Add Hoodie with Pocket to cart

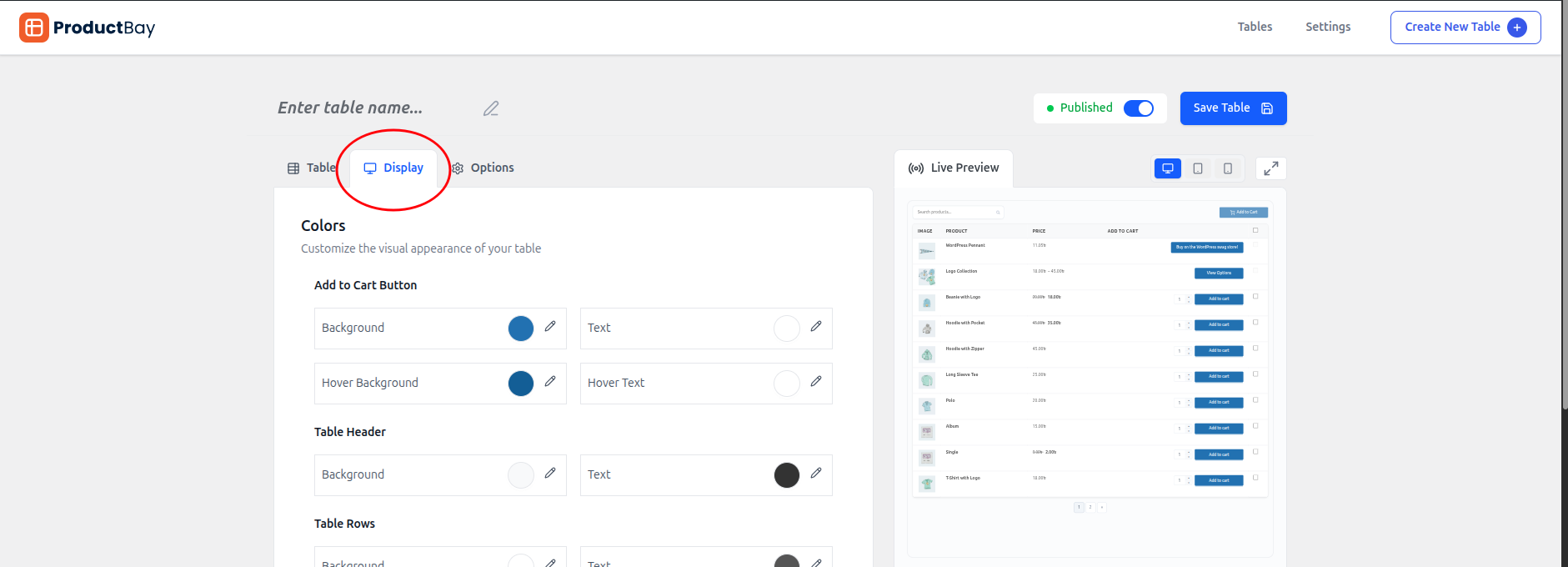1219,324
